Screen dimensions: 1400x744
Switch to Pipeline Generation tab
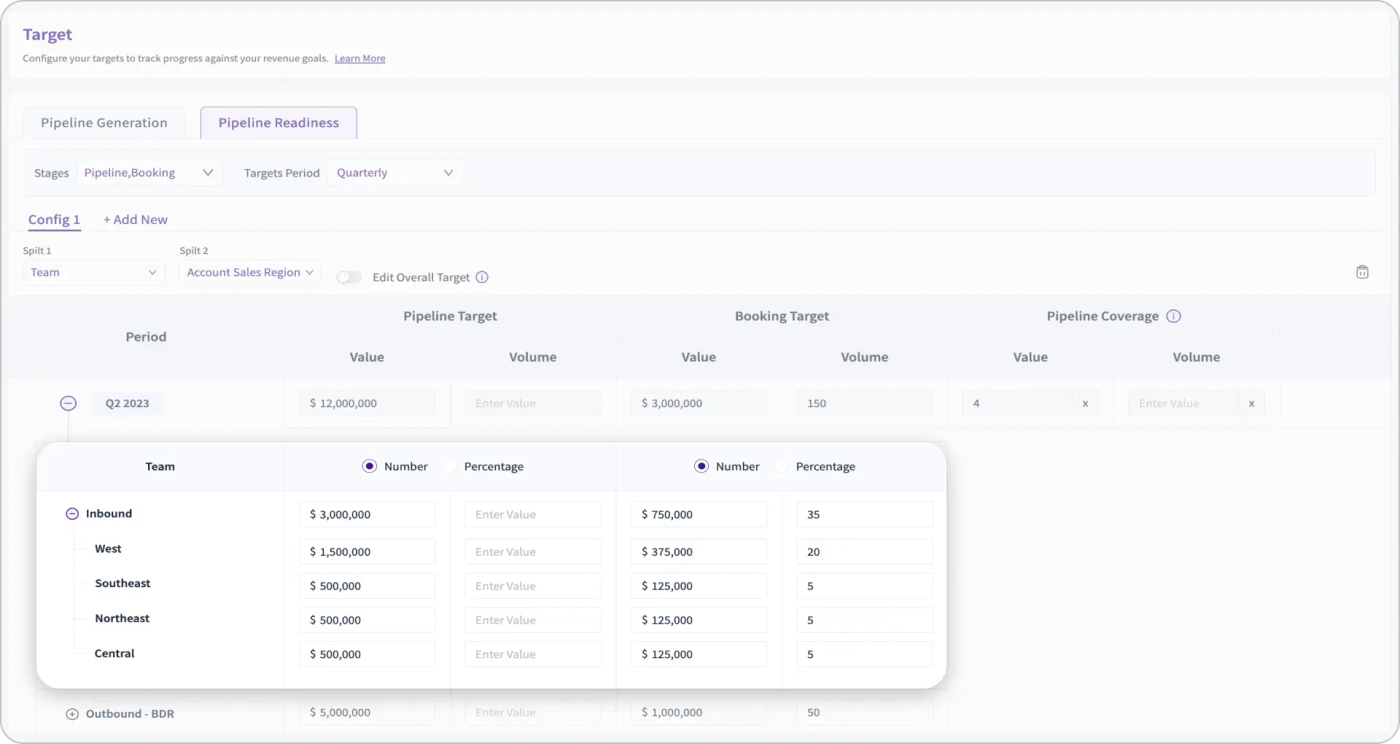(x=104, y=123)
